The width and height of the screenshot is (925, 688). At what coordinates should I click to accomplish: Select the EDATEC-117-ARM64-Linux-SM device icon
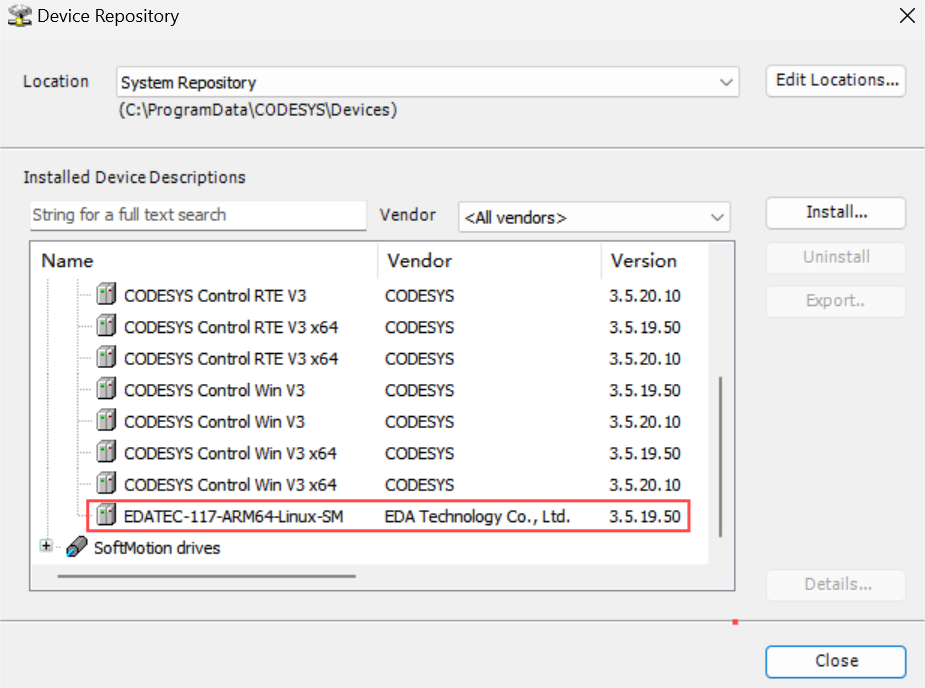point(106,515)
